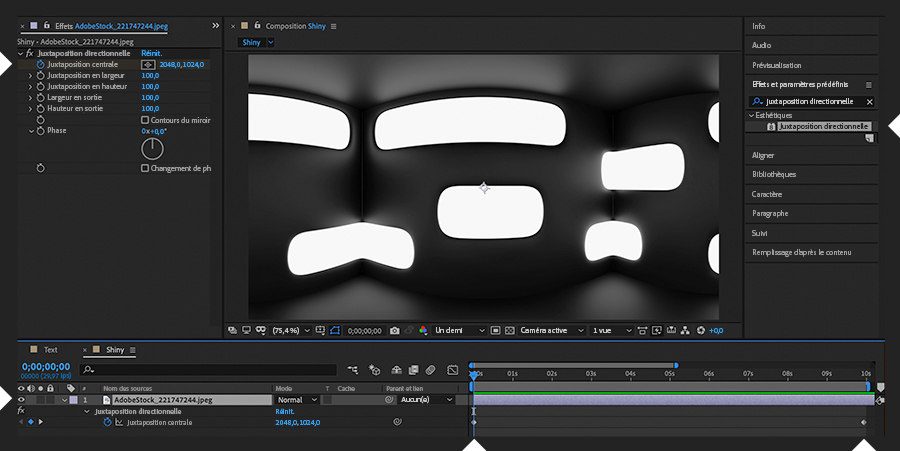This screenshot has width=900, height=451.
Task: Enable the Changement de phase checkbox
Action: click(145, 168)
